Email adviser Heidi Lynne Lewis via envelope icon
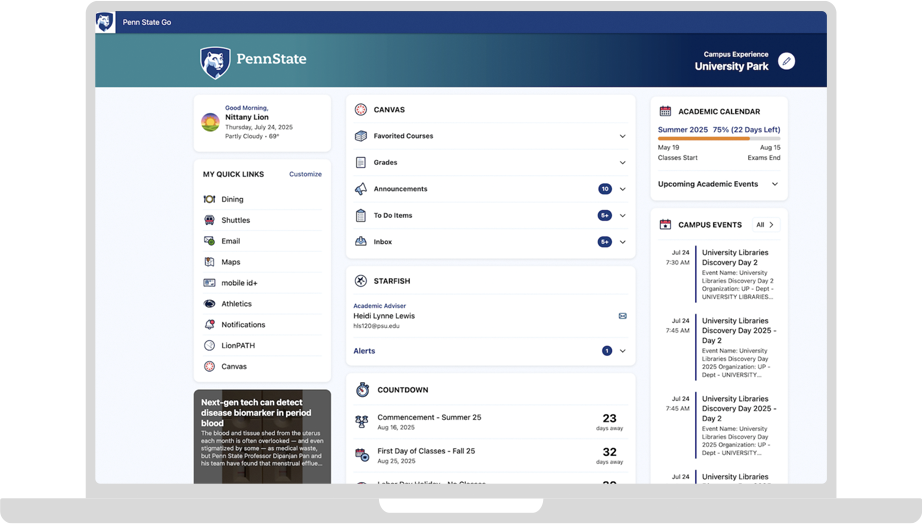This screenshot has width=923, height=524. click(x=622, y=316)
